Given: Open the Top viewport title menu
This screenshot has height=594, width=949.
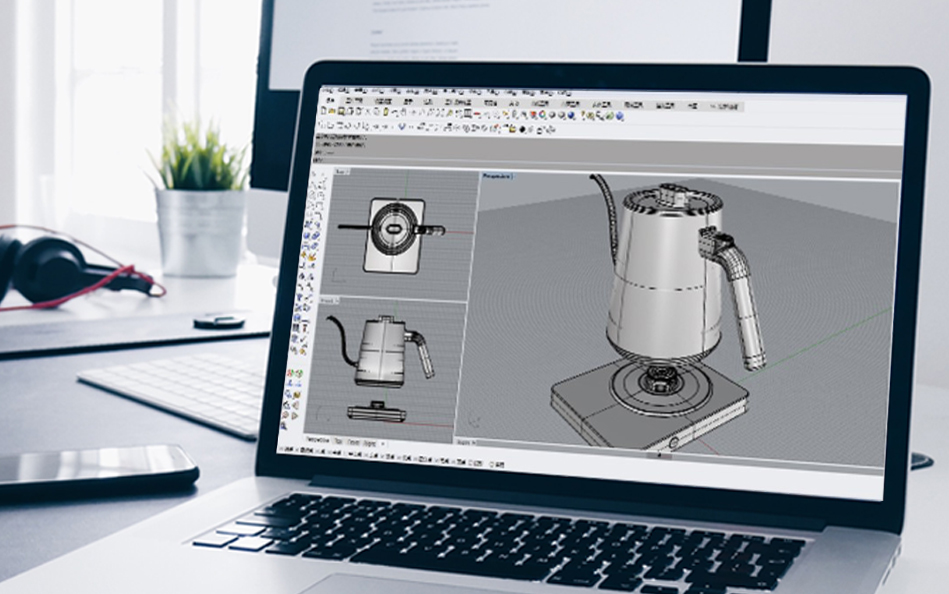Looking at the screenshot, I should click(x=340, y=171).
